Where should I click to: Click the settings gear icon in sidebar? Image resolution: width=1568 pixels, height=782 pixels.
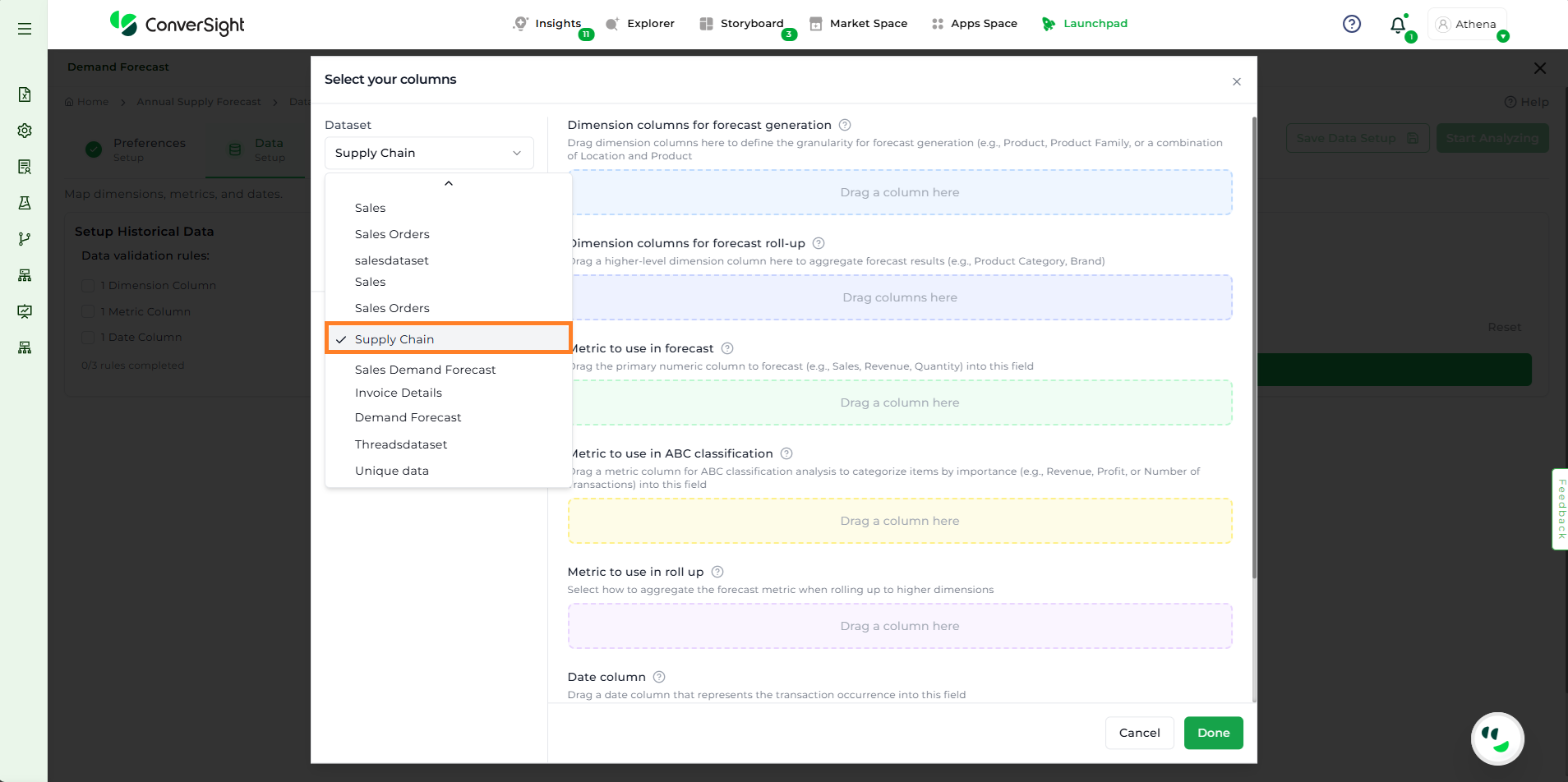point(25,131)
